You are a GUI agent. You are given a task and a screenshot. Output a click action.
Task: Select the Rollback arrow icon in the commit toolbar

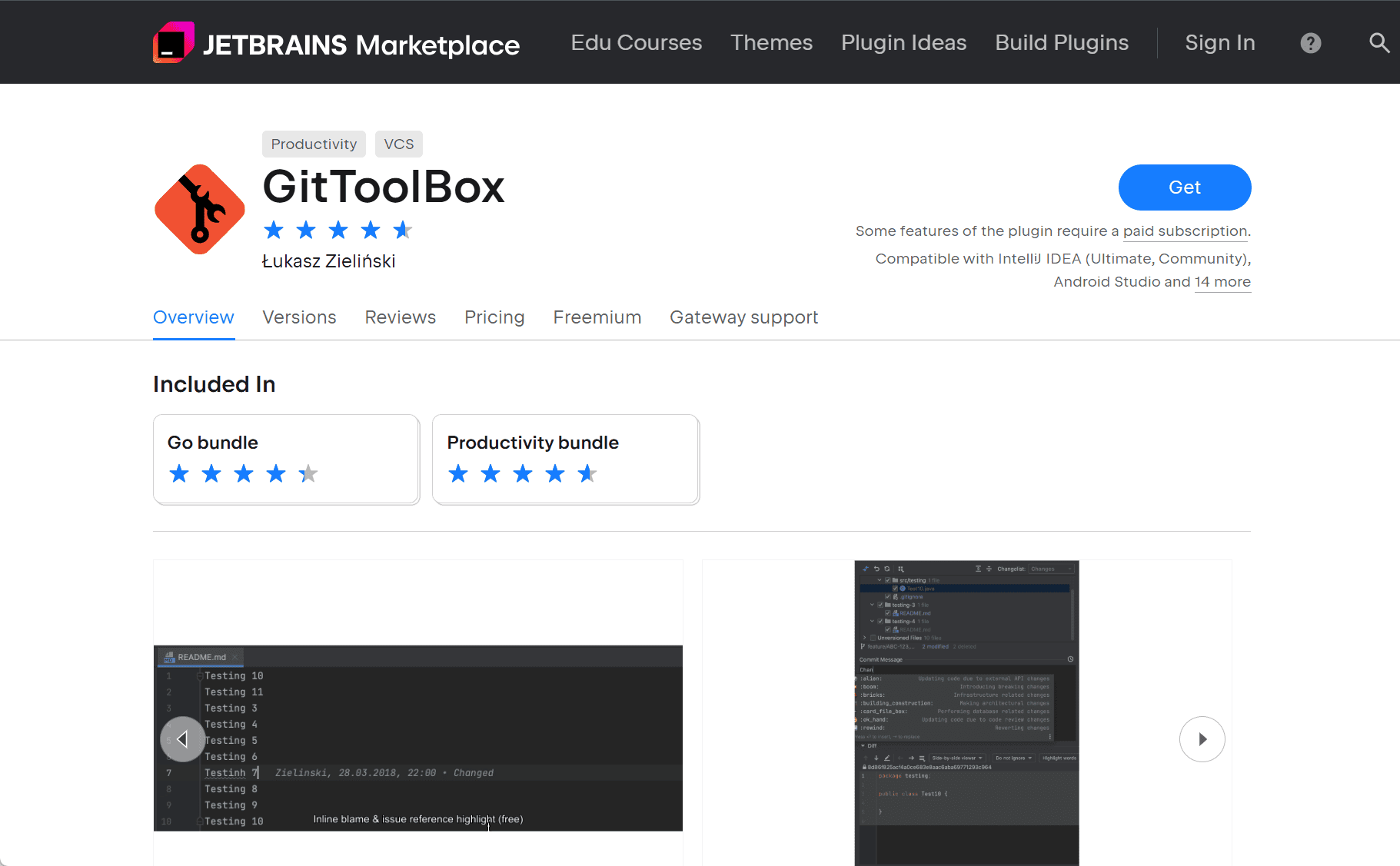coord(876,569)
